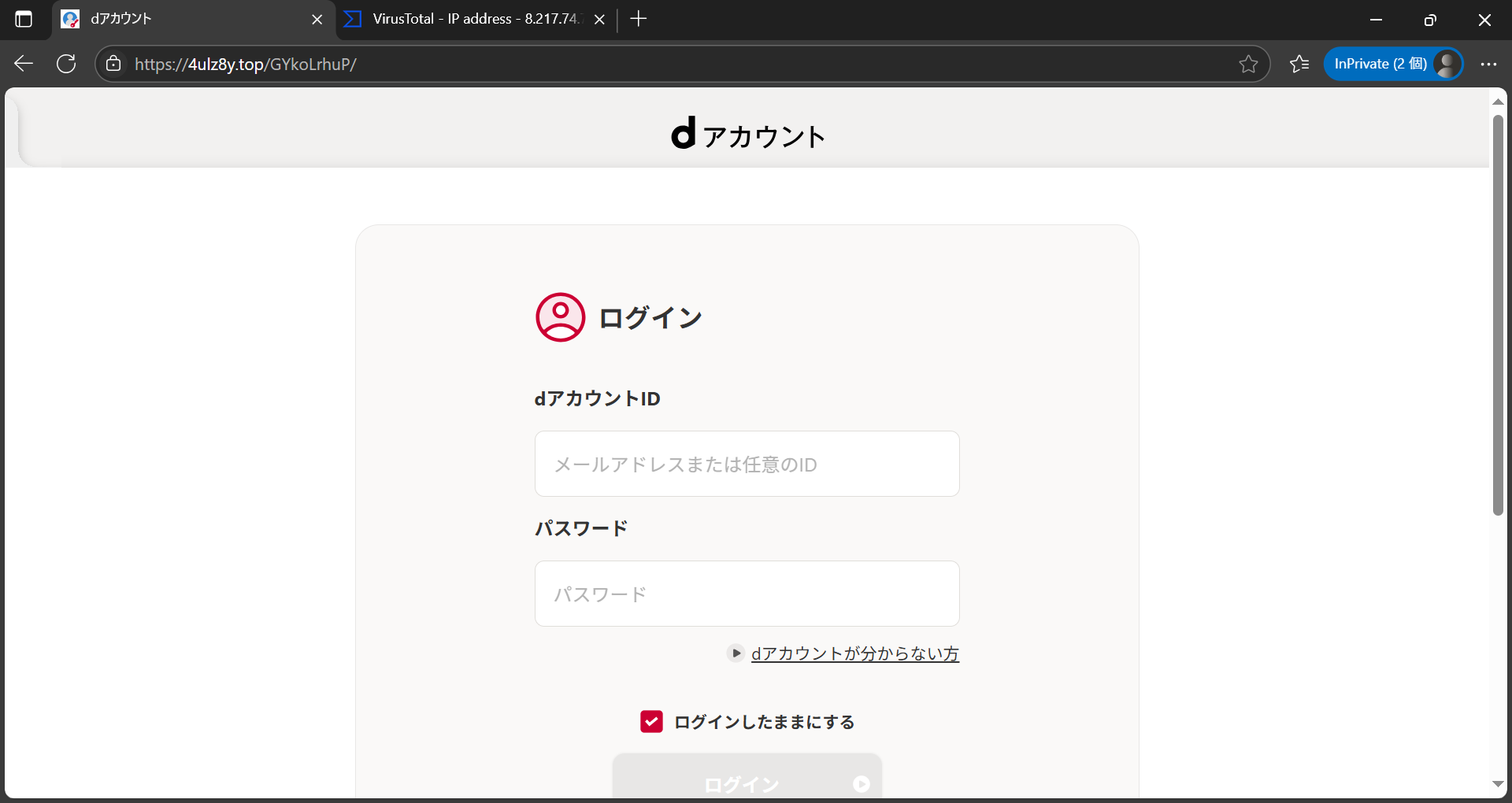This screenshot has width=1512, height=803.
Task: Open browser settings and more menu
Action: point(1488,64)
